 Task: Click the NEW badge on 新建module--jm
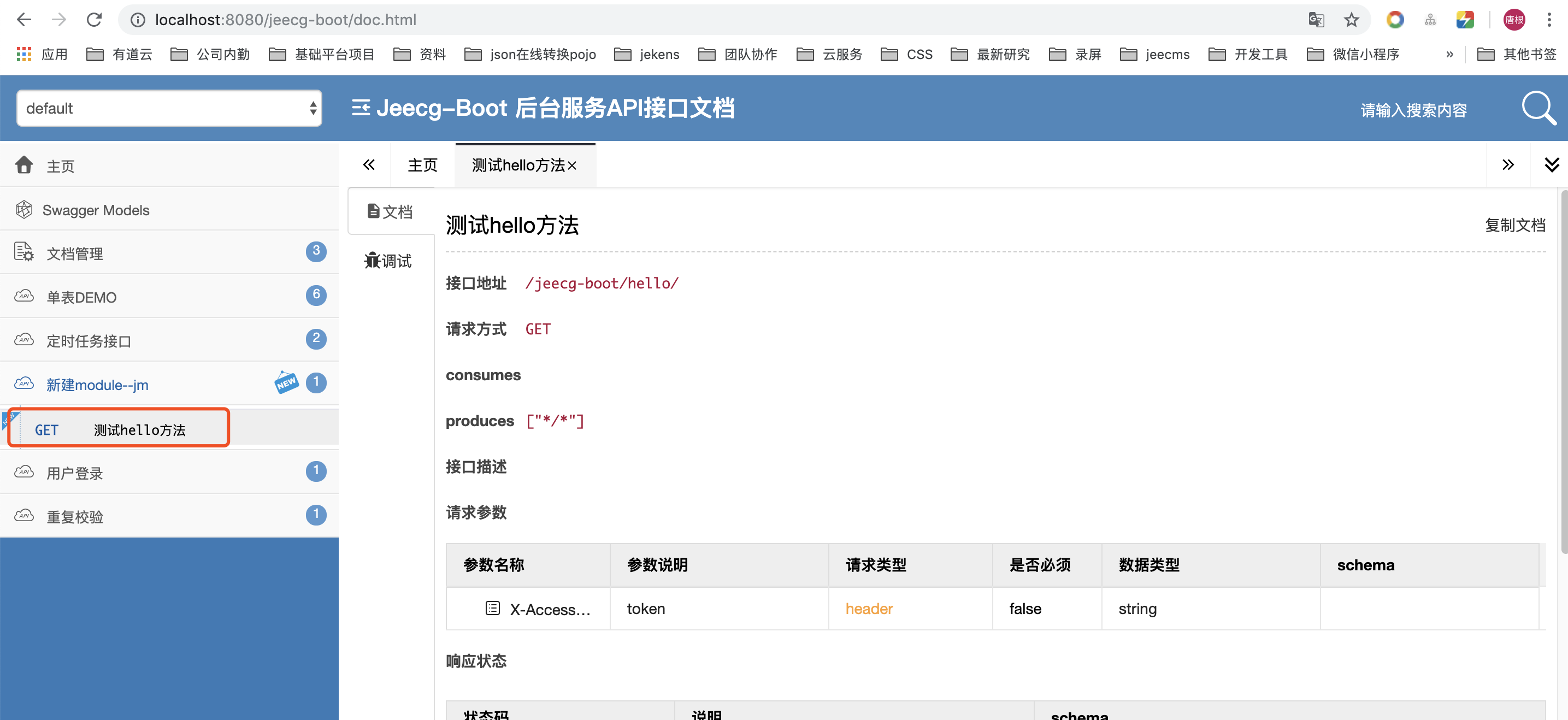[286, 383]
